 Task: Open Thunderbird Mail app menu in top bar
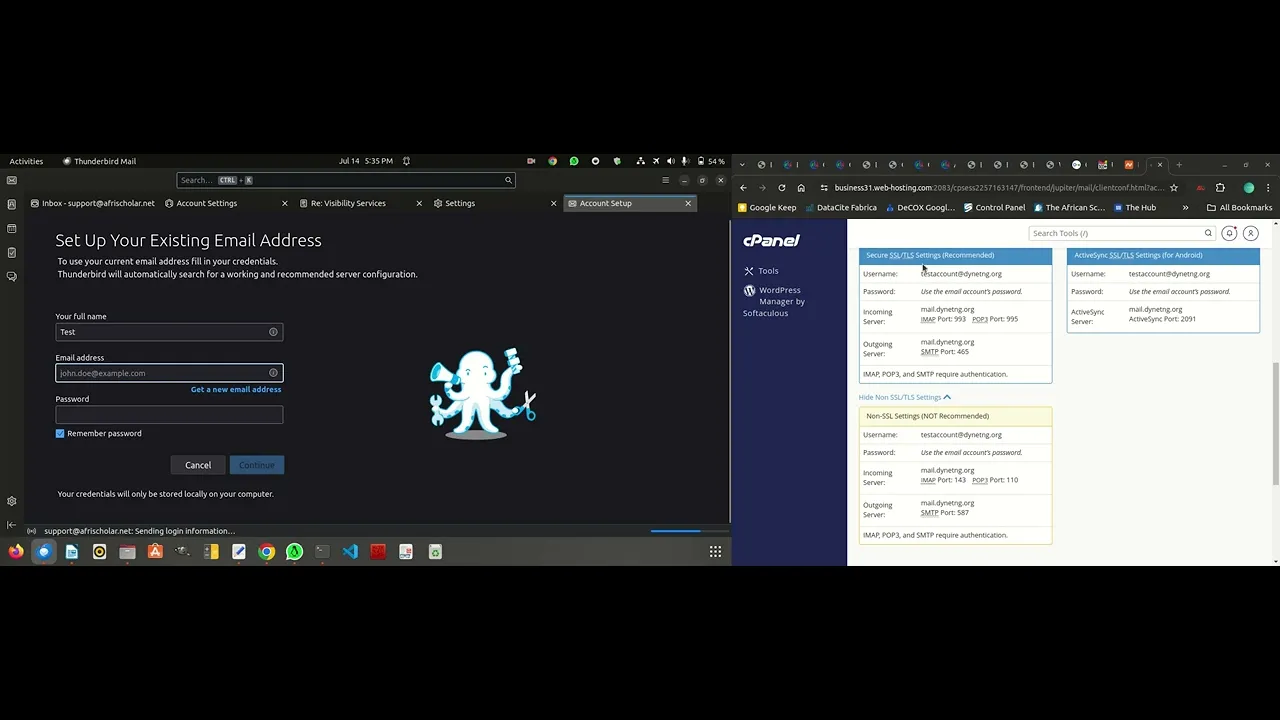point(99,161)
